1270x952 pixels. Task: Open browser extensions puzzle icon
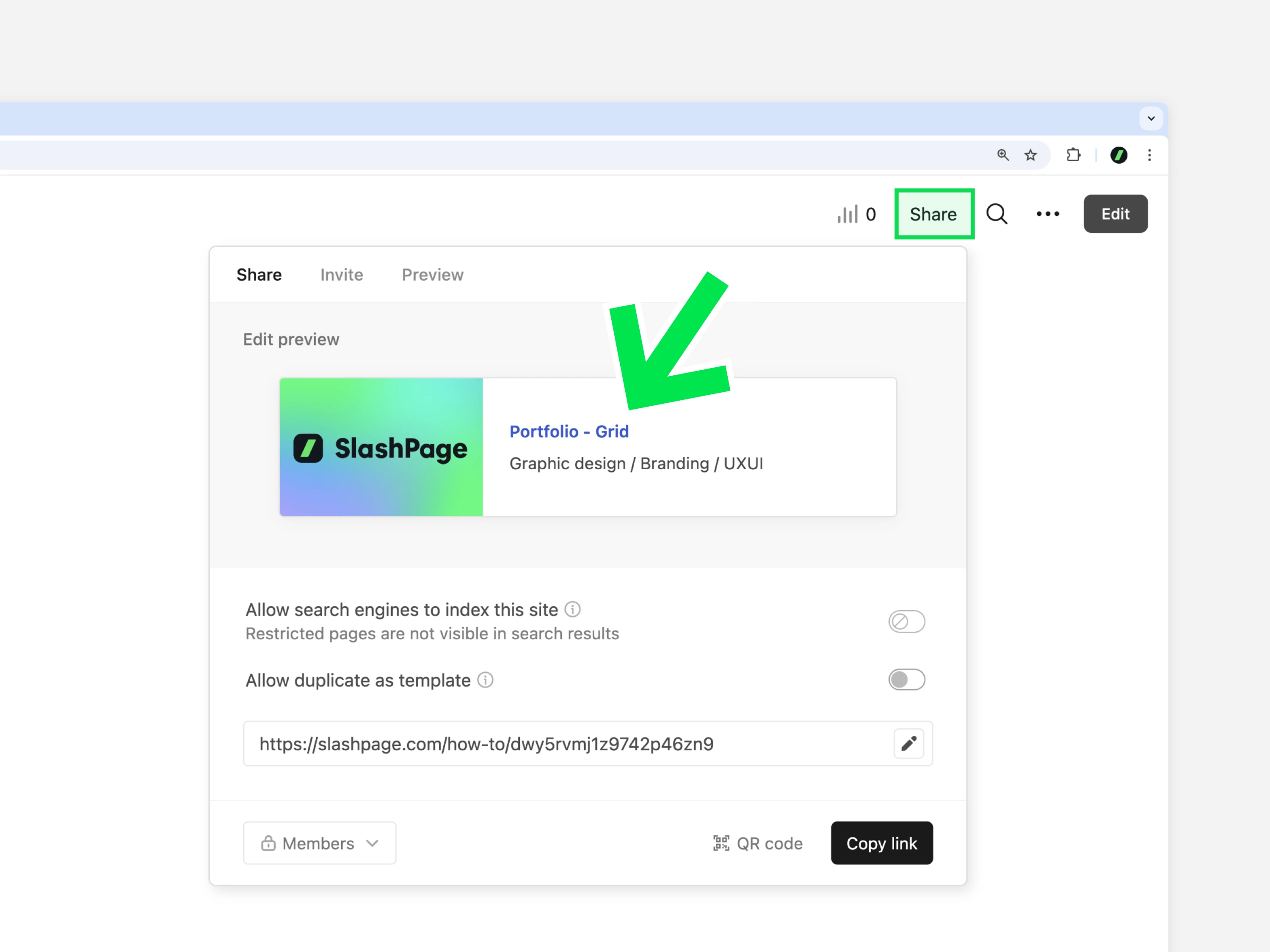[x=1073, y=155]
